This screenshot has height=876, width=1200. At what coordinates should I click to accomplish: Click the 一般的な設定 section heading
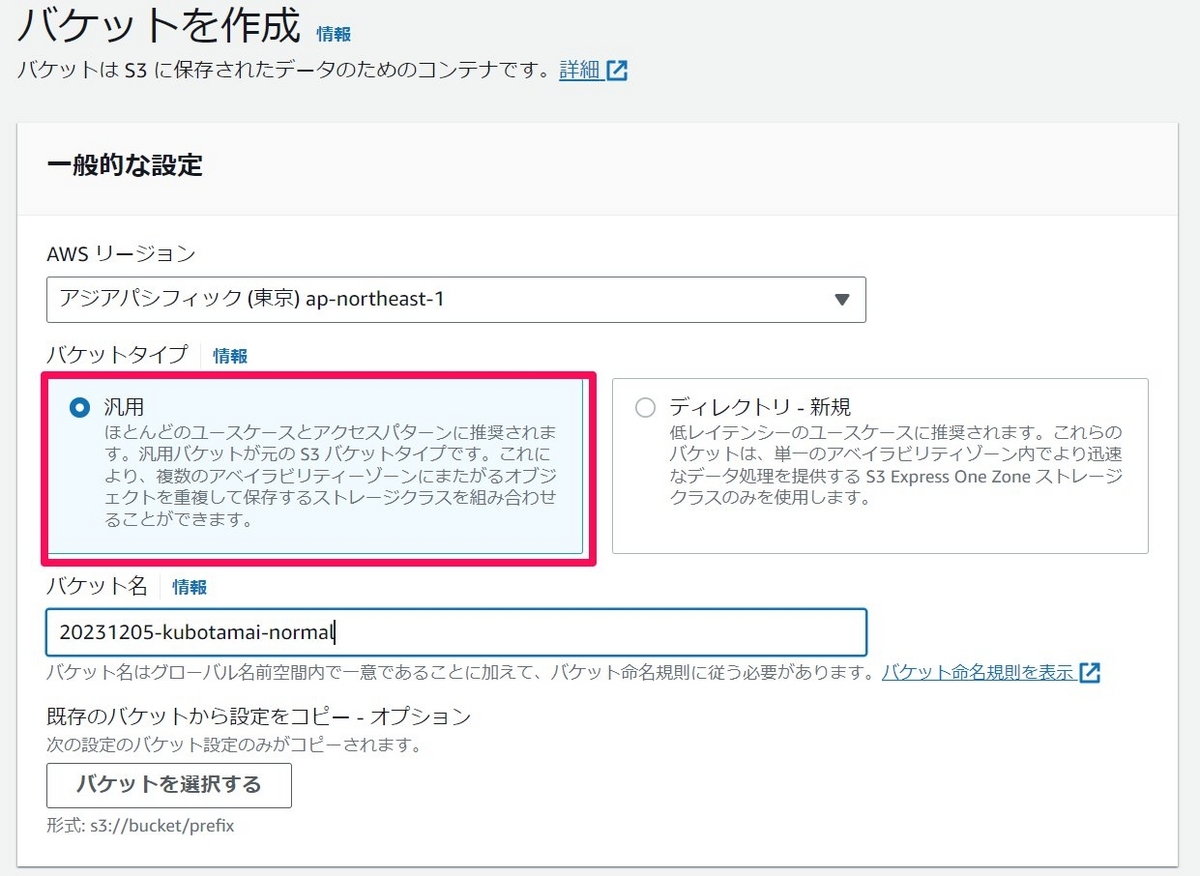point(125,165)
